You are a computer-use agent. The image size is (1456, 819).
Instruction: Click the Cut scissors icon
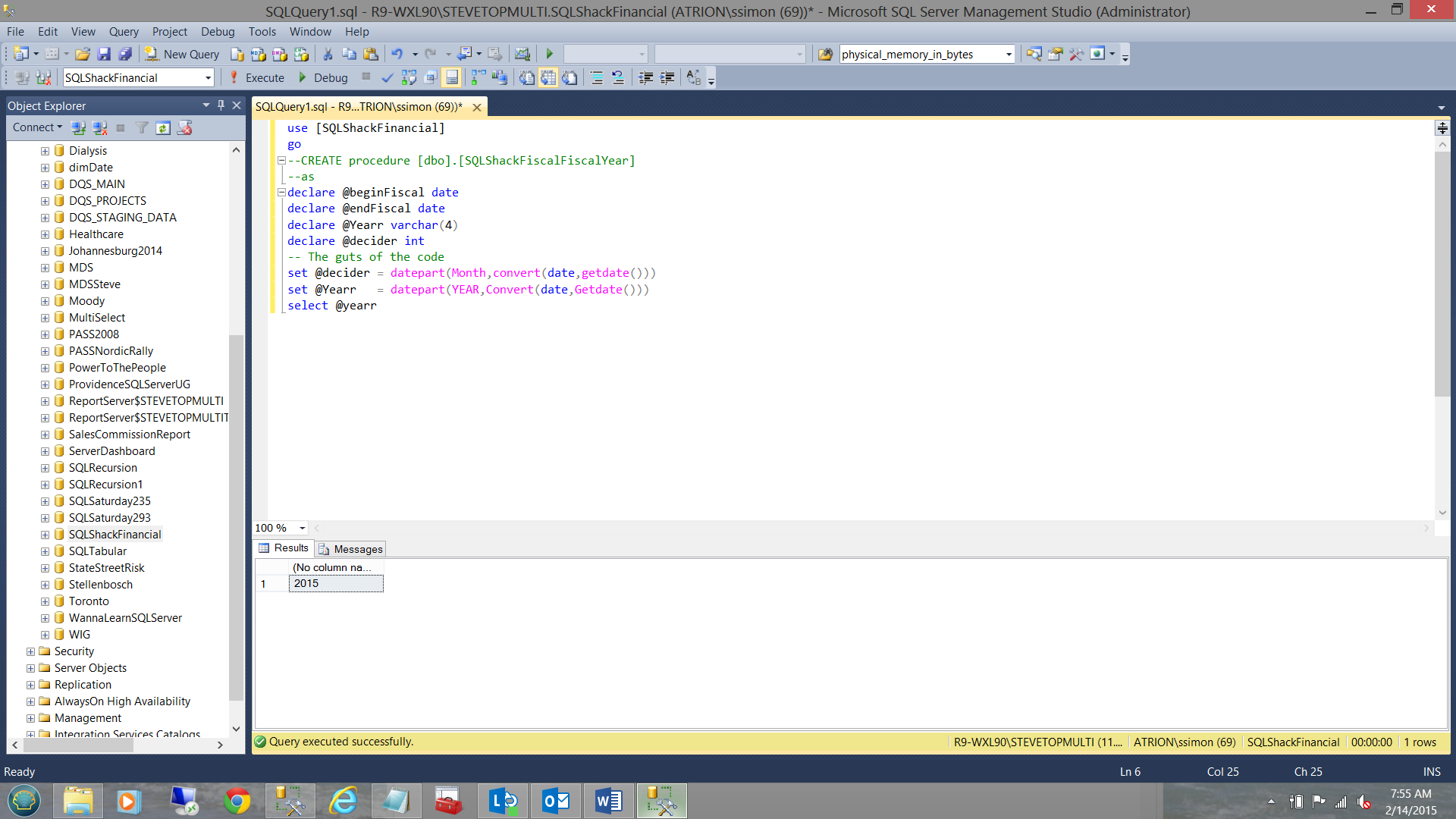click(328, 54)
